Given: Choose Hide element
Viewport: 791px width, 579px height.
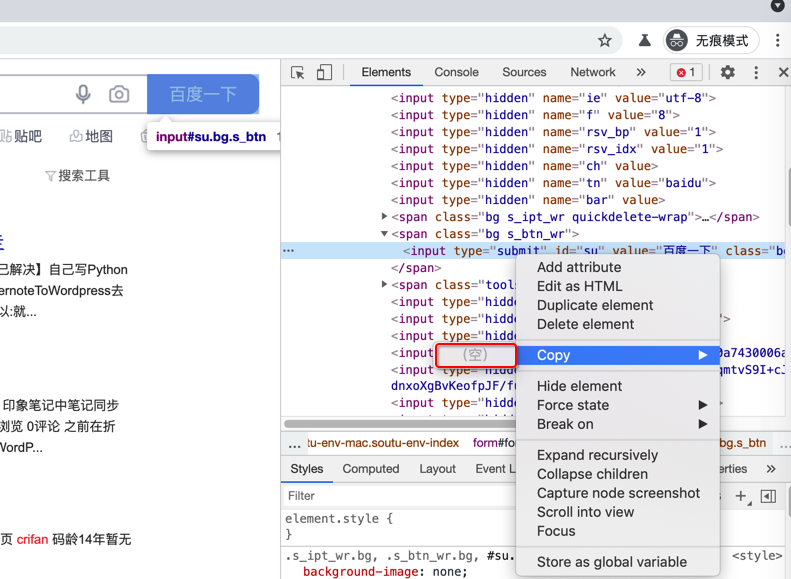Looking at the screenshot, I should click(x=618, y=386).
